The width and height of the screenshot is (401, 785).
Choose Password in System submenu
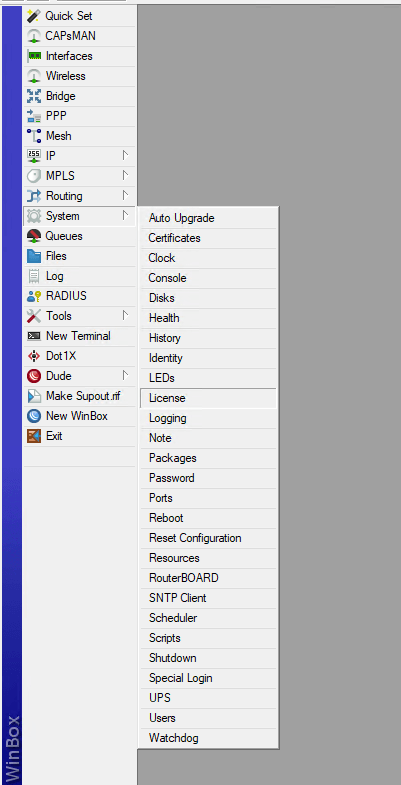(208, 479)
